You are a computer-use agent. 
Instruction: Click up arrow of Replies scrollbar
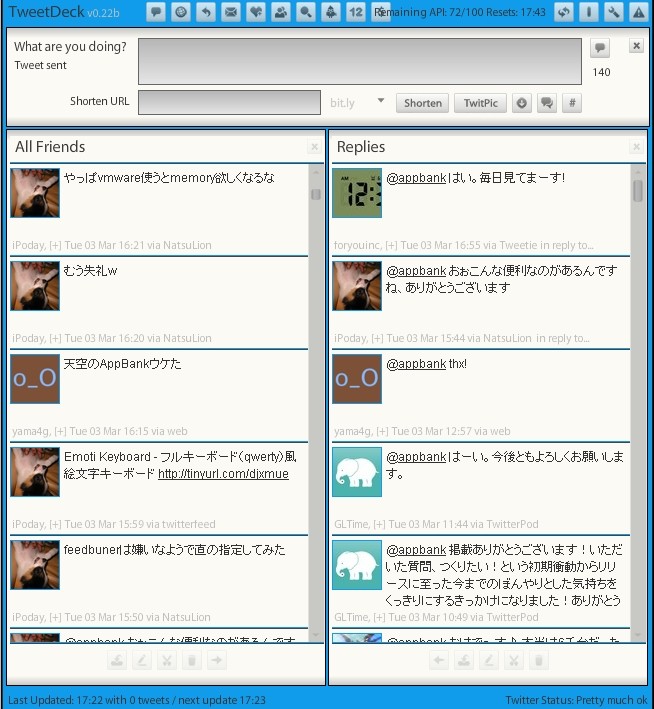click(x=638, y=172)
